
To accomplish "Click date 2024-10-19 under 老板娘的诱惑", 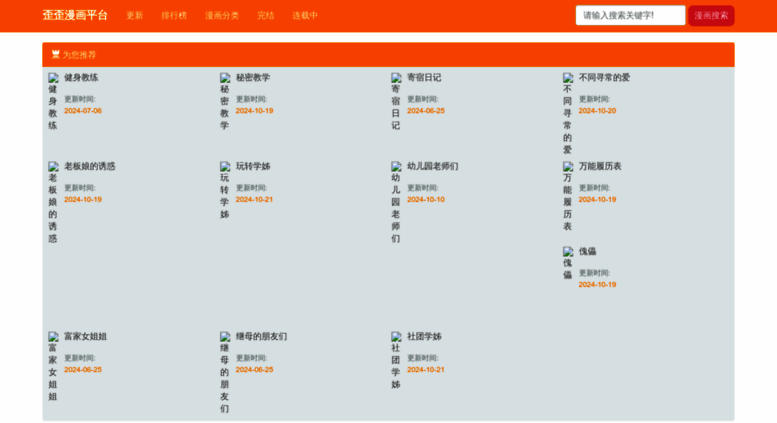I will [x=83, y=199].
